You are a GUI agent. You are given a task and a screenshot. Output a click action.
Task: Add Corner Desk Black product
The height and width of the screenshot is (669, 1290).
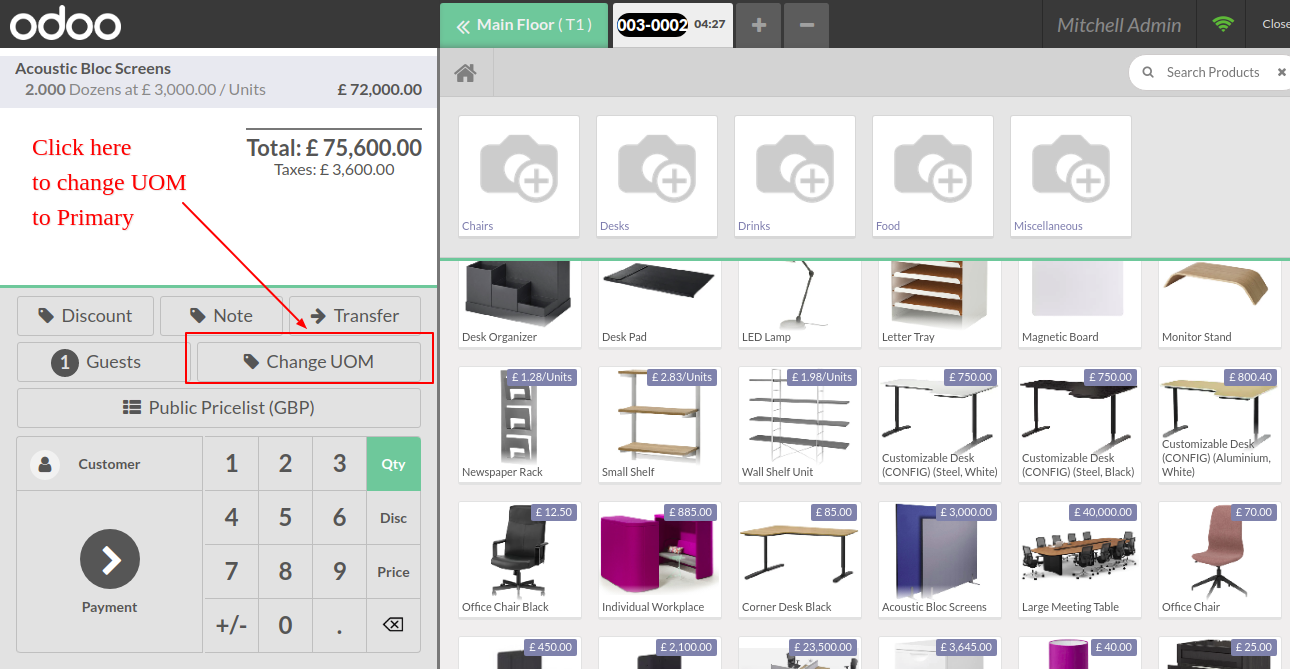click(x=800, y=559)
